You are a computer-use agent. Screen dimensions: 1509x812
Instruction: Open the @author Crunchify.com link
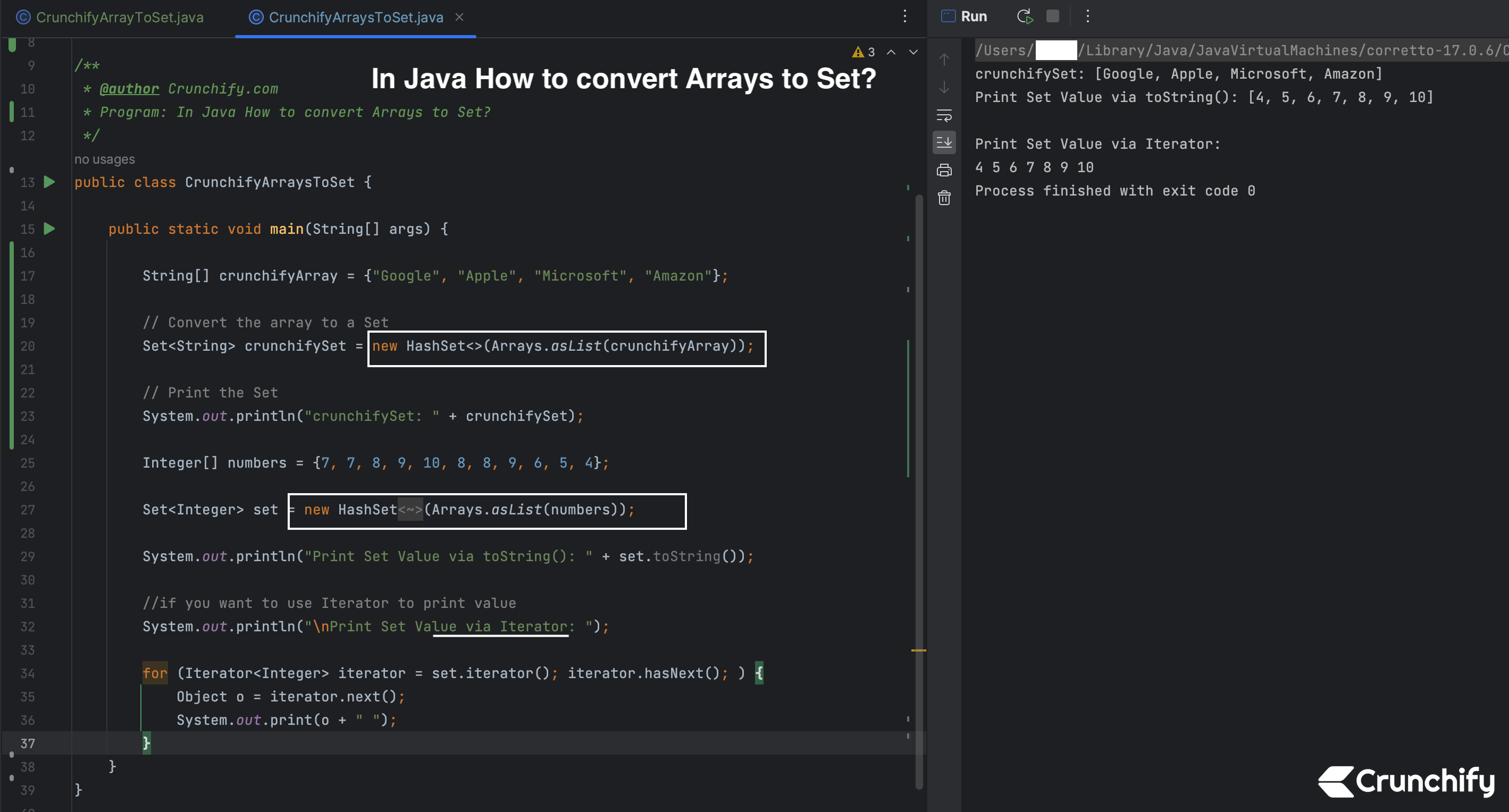128,88
